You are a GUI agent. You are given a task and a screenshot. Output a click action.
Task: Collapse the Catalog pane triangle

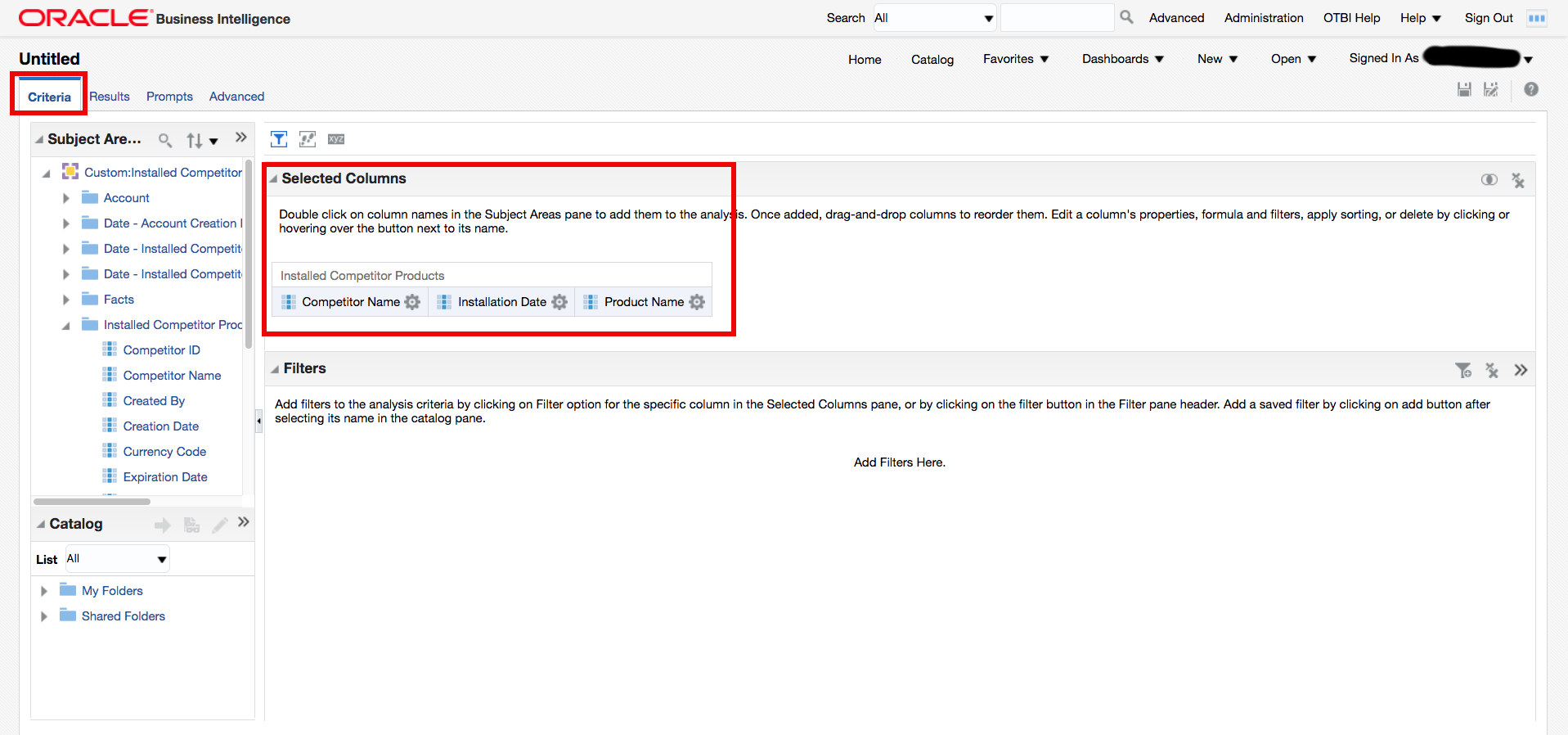pos(40,525)
